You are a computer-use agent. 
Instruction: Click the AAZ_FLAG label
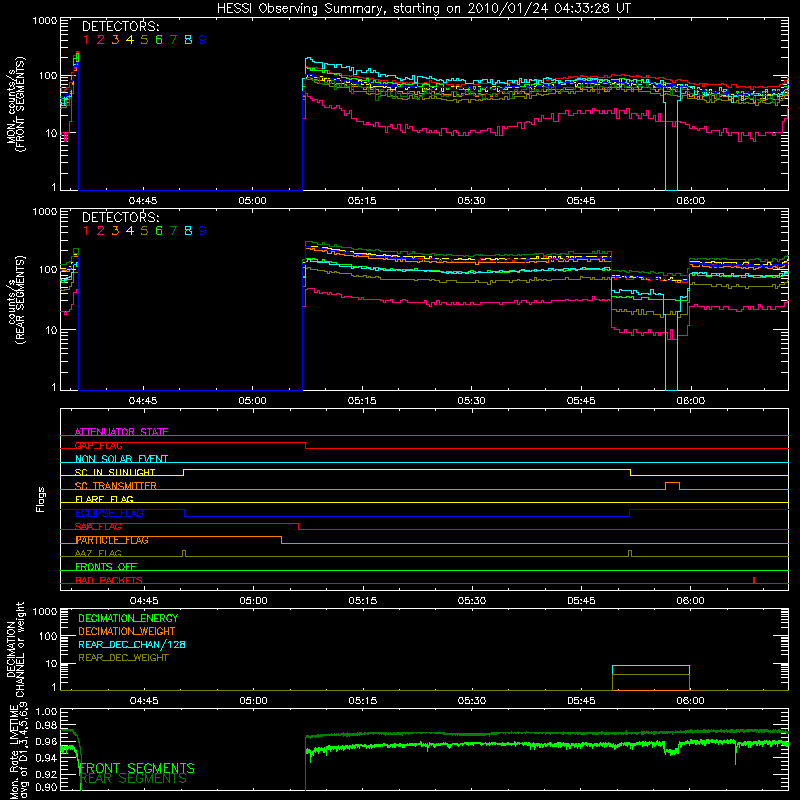(x=98, y=554)
